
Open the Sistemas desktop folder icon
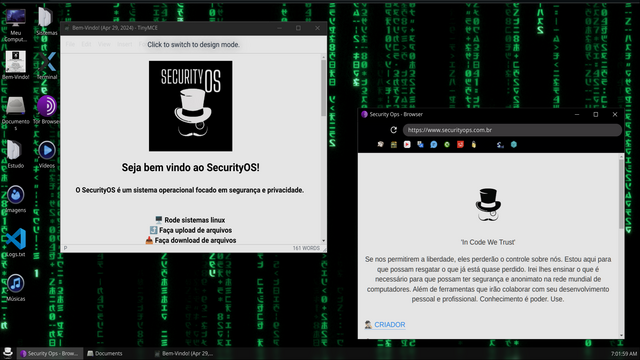tap(46, 21)
